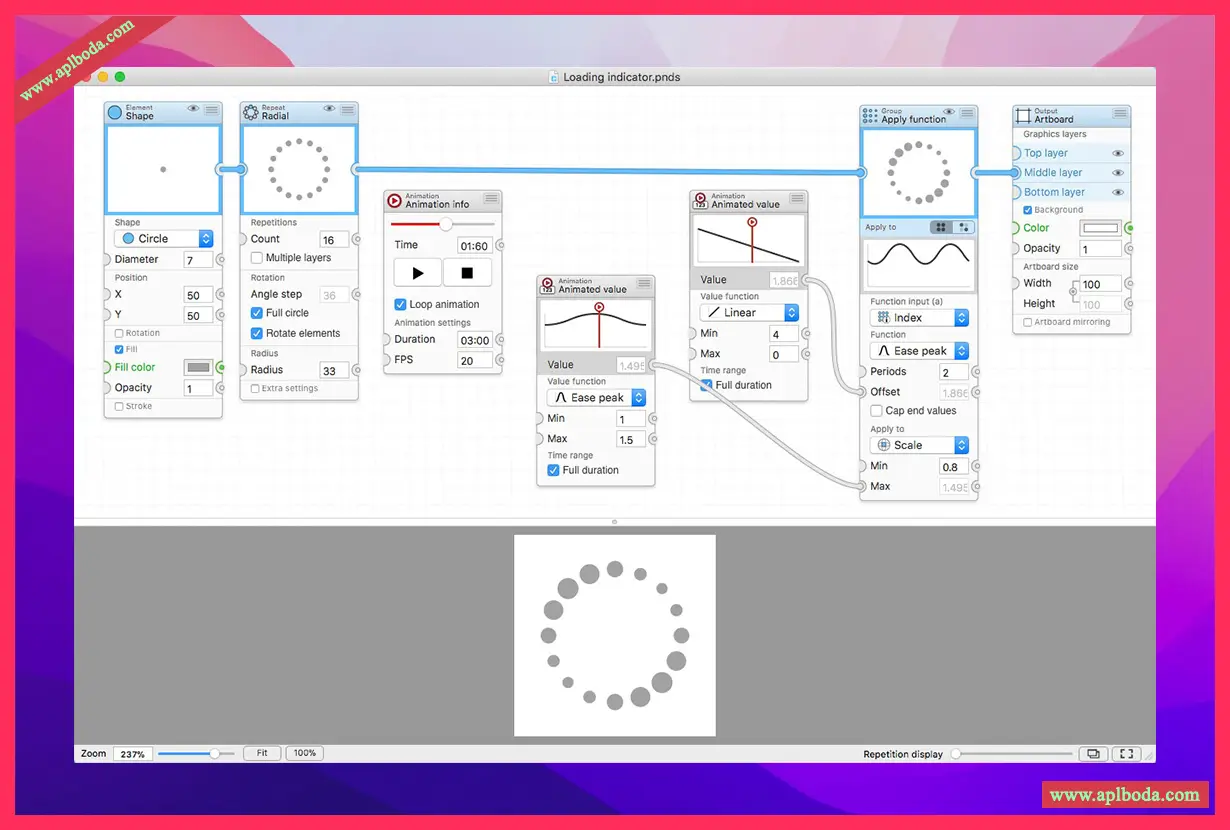Open Ease peak dropdown in Animated value node
This screenshot has width=1230, height=830.
point(596,397)
